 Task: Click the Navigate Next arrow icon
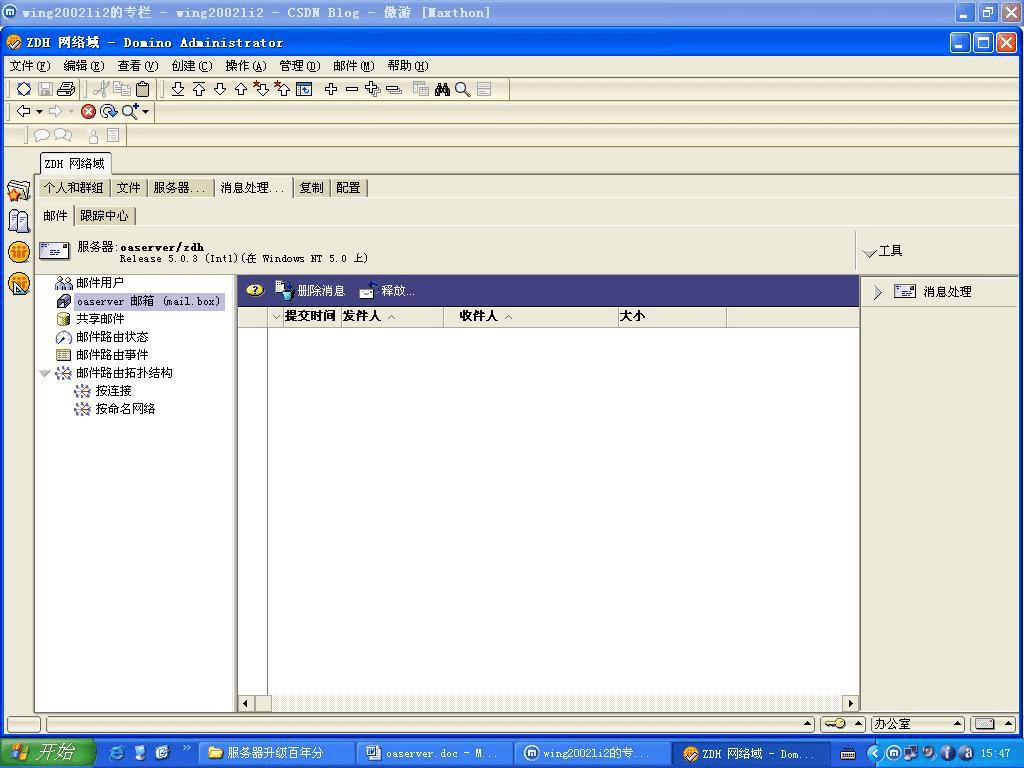coord(220,89)
